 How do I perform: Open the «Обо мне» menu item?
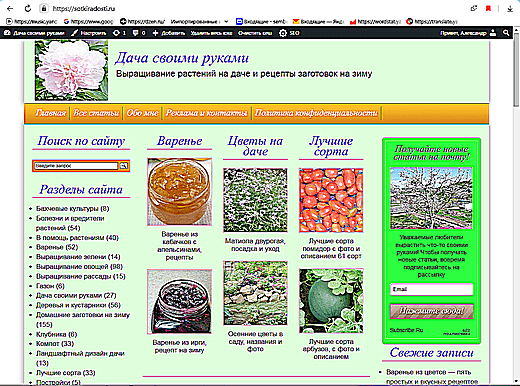point(142,113)
